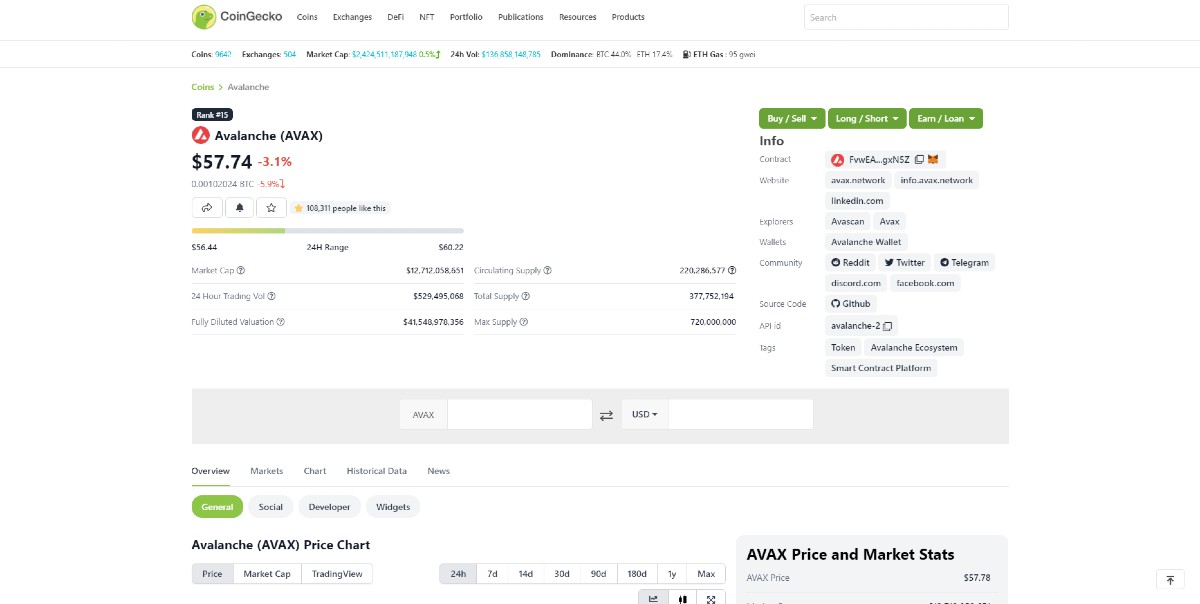This screenshot has width=1200, height=604.
Task: Switch the chart to TradingView
Action: tap(337, 574)
